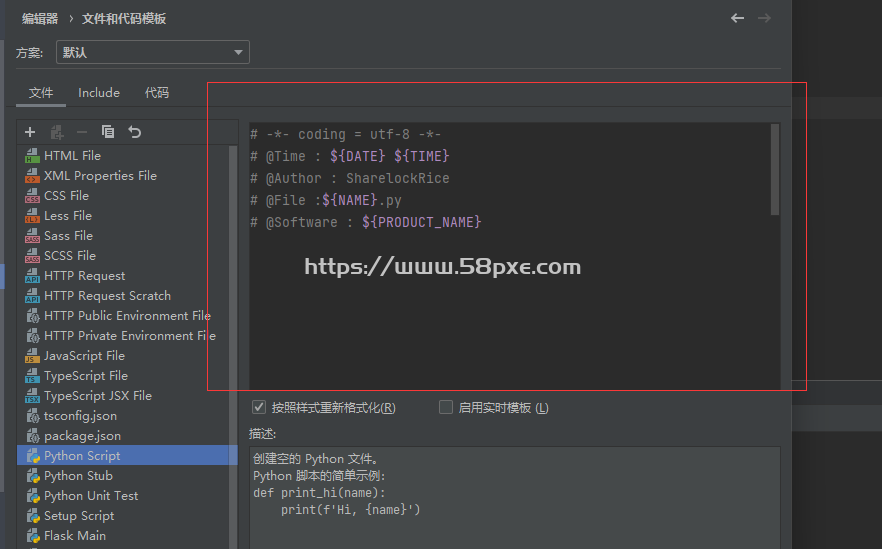
Task: Select the Setup Script template icon
Action: (33, 516)
